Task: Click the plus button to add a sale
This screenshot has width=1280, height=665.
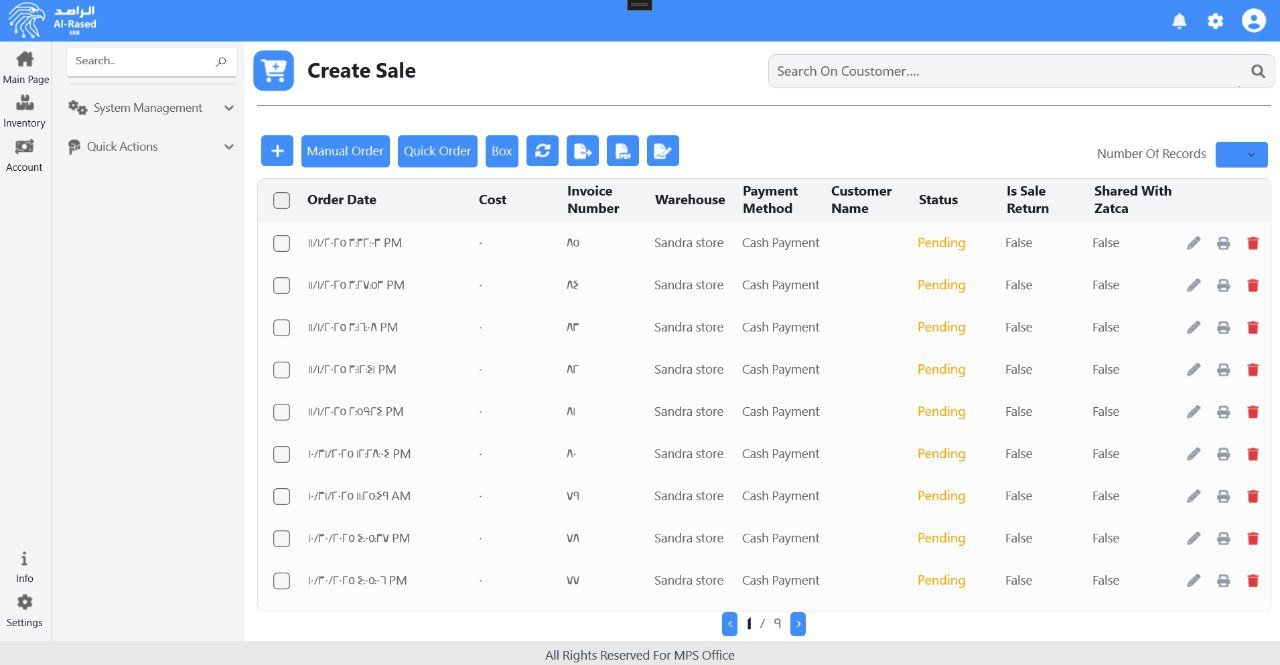Action: (277, 151)
